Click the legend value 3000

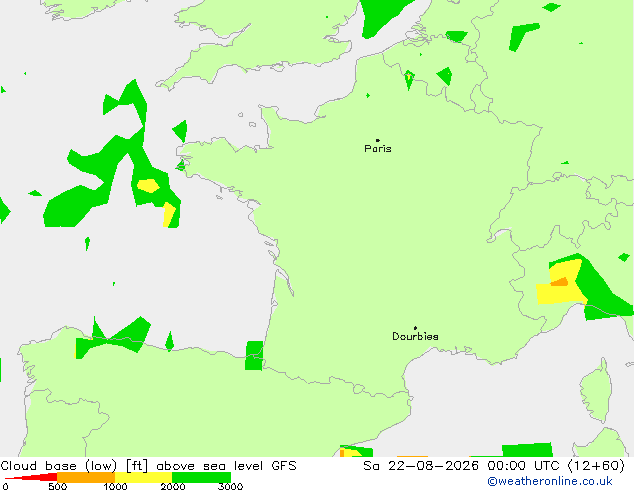point(230,486)
